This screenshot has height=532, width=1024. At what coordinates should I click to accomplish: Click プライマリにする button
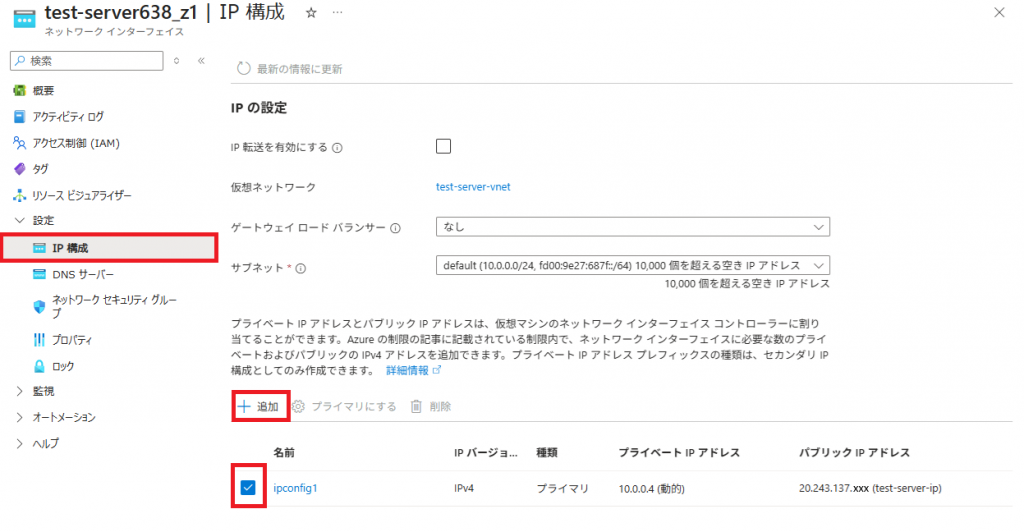[x=344, y=407]
